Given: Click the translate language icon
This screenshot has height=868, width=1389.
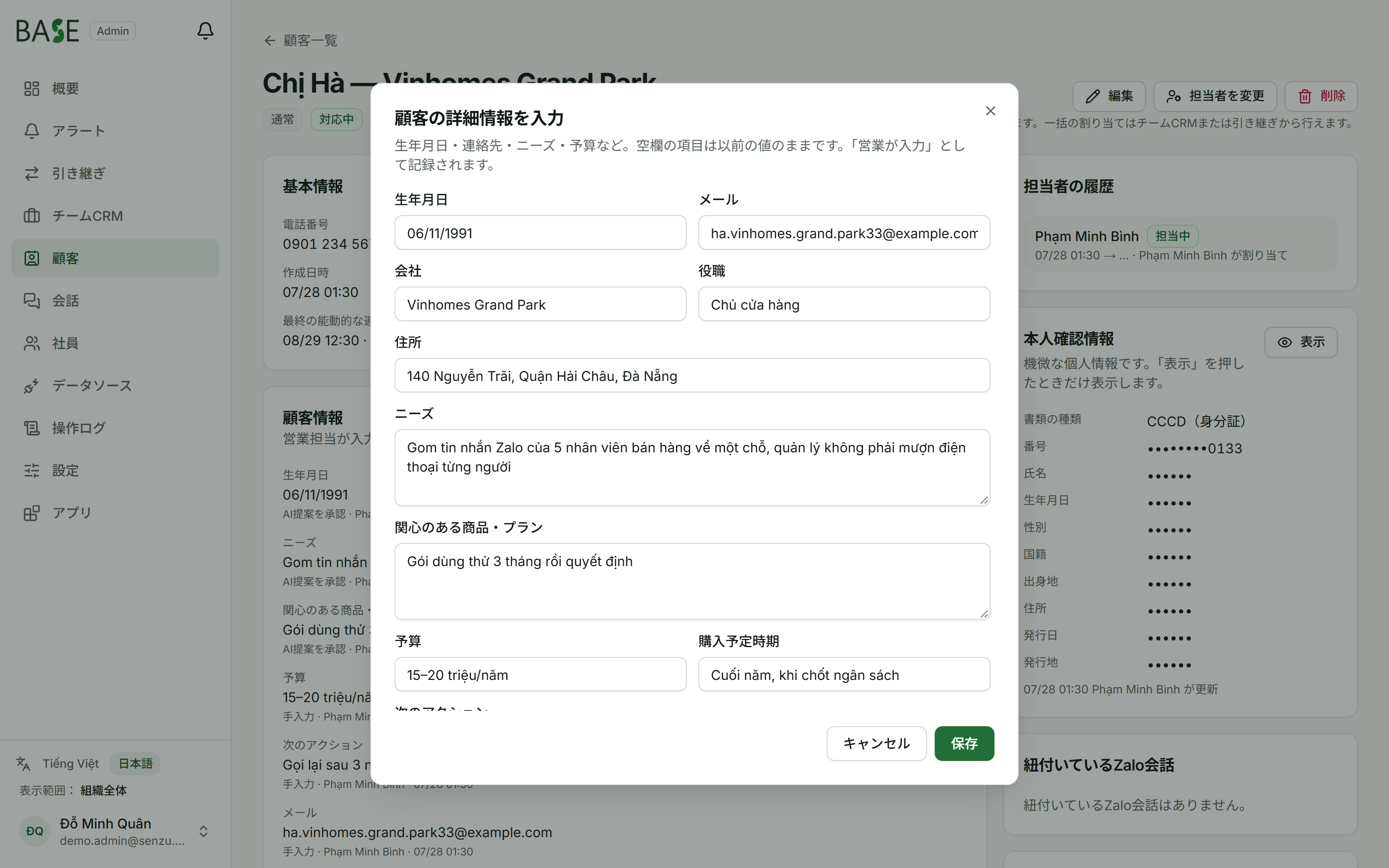Looking at the screenshot, I should tap(23, 763).
